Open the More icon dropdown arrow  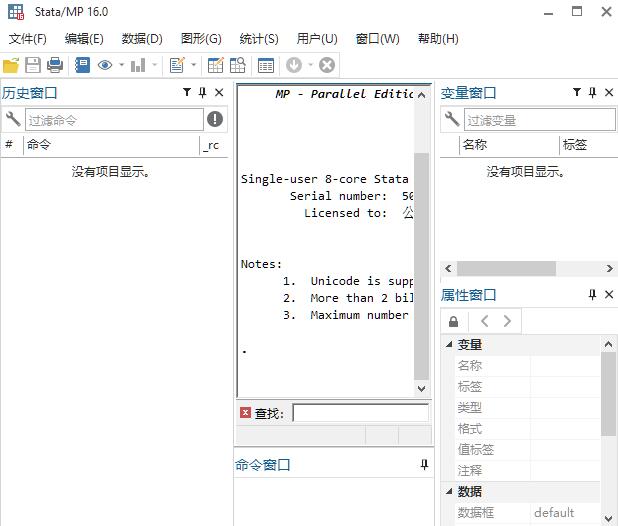310,65
